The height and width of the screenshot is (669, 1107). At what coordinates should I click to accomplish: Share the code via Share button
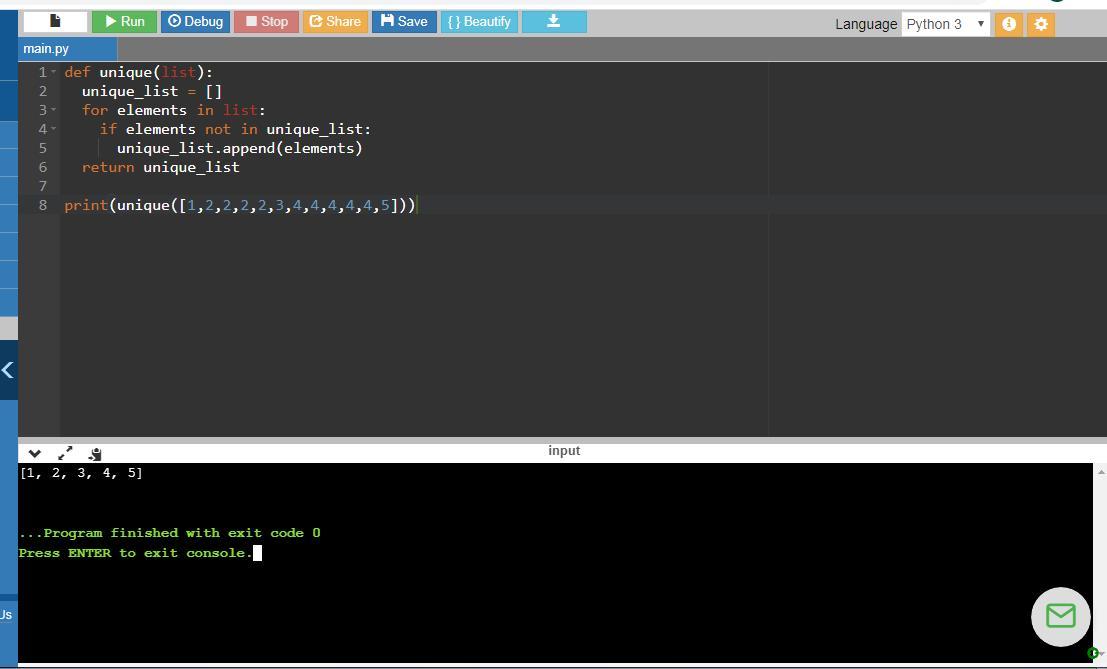tap(335, 21)
